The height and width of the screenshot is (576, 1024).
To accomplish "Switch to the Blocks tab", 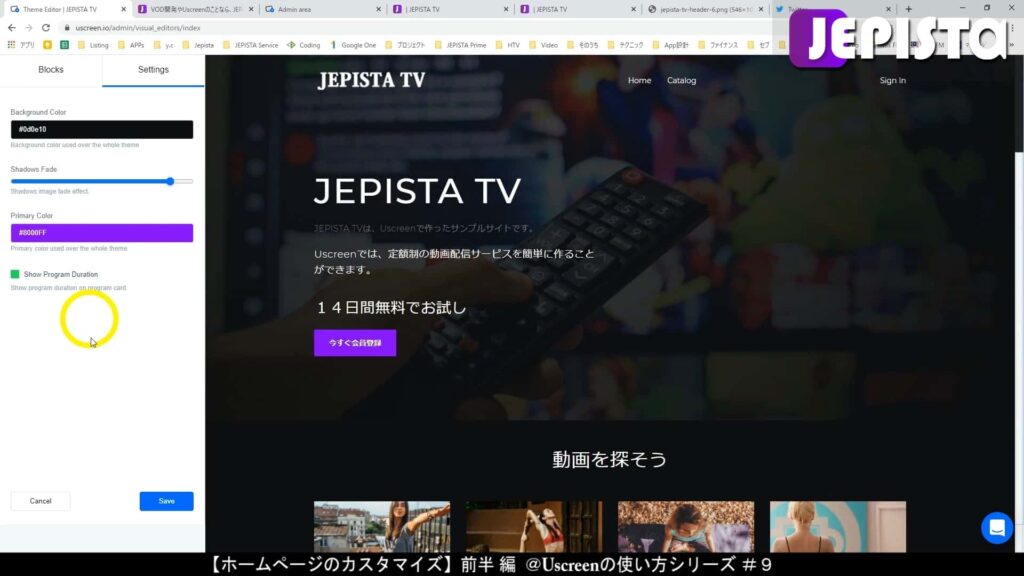I will click(x=51, y=70).
